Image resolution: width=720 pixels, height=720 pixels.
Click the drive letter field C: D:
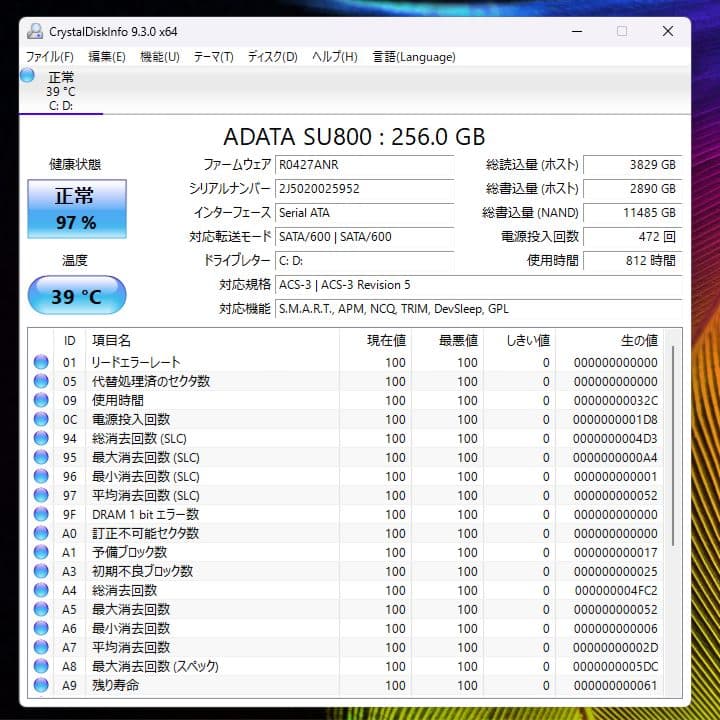(x=365, y=261)
